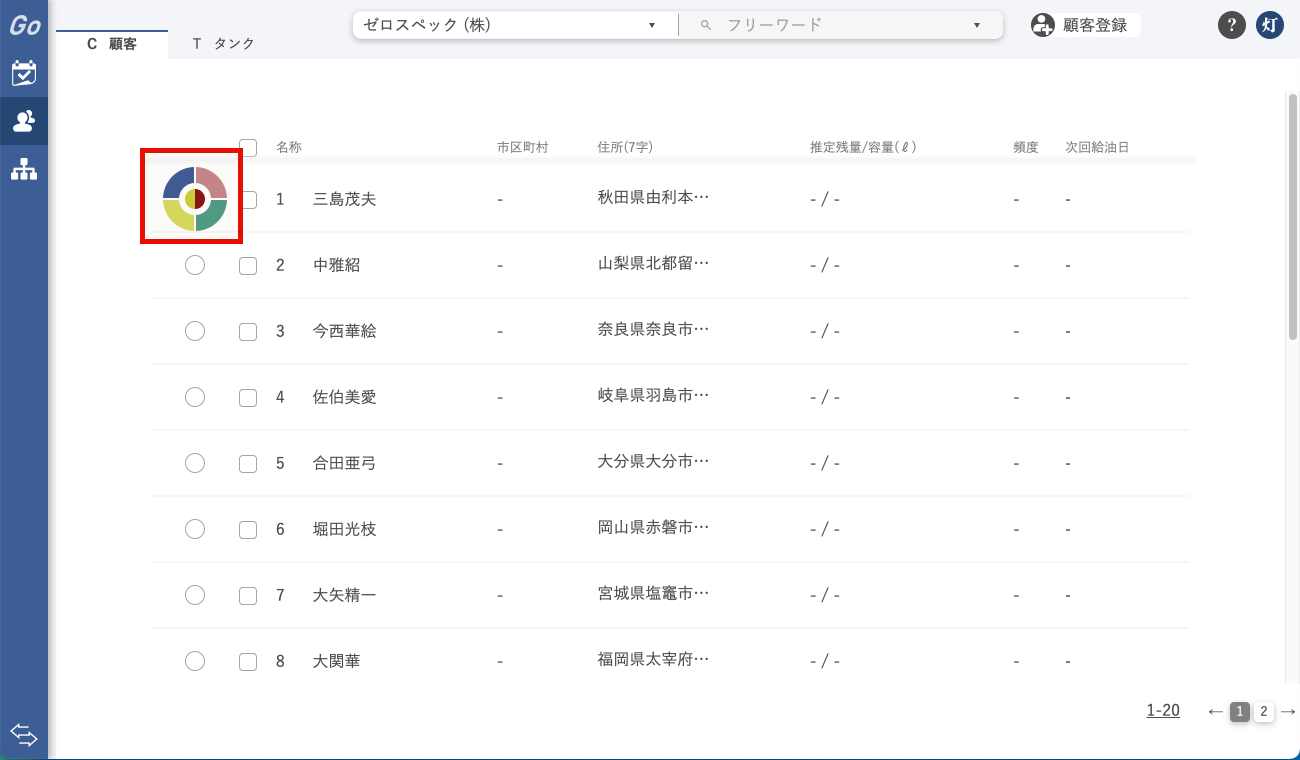Click the 顧客登録 button
This screenshot has width=1300, height=760.
tap(1086, 25)
